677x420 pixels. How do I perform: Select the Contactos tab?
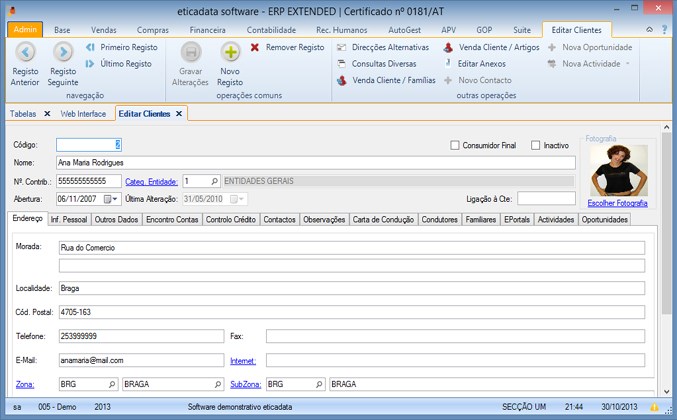pos(278,219)
